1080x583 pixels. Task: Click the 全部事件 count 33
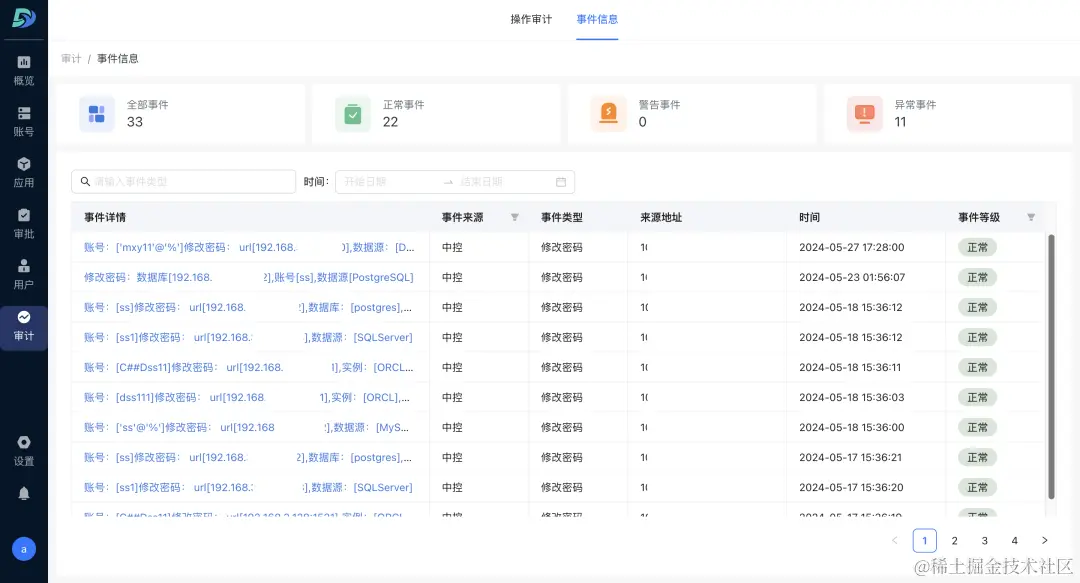pos(134,122)
